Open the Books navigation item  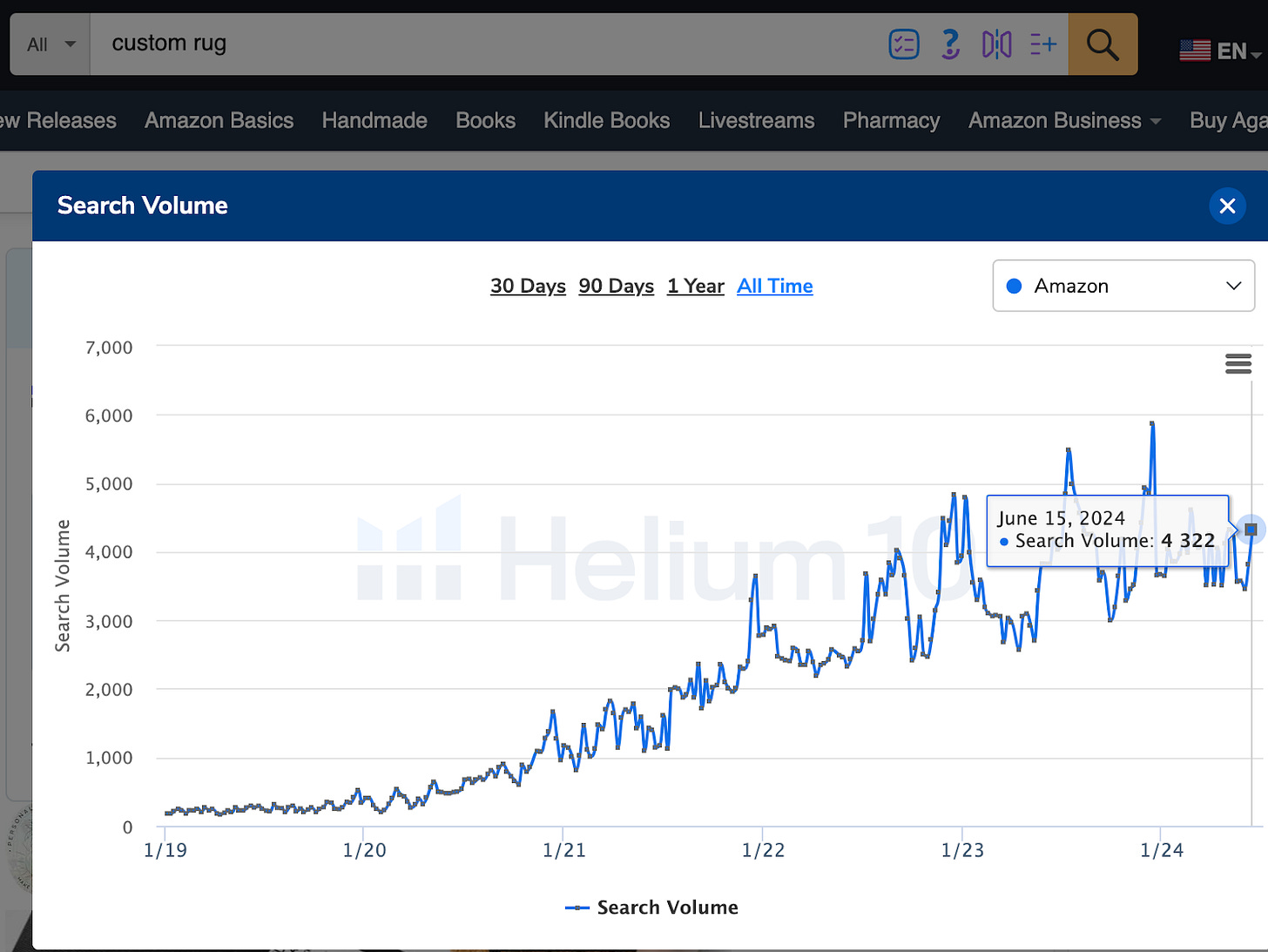485,120
